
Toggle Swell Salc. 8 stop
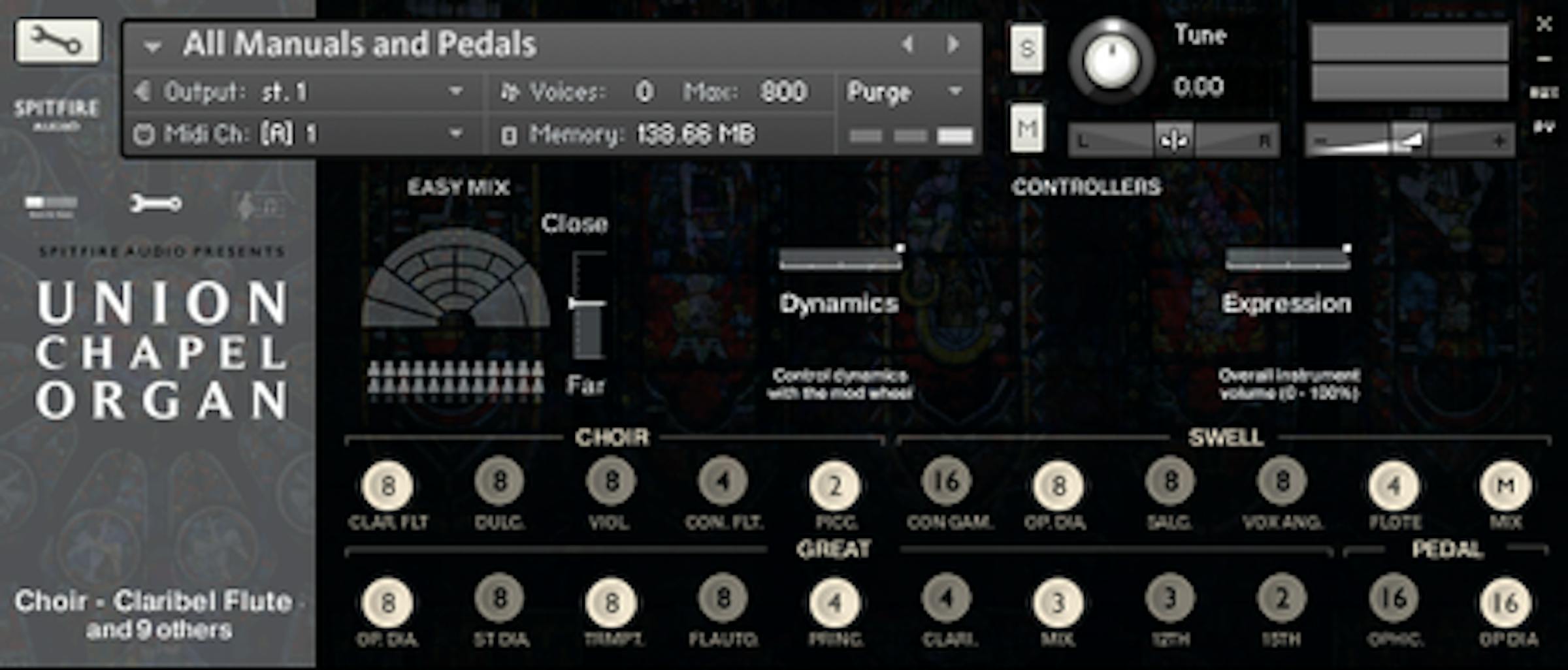1171,482
